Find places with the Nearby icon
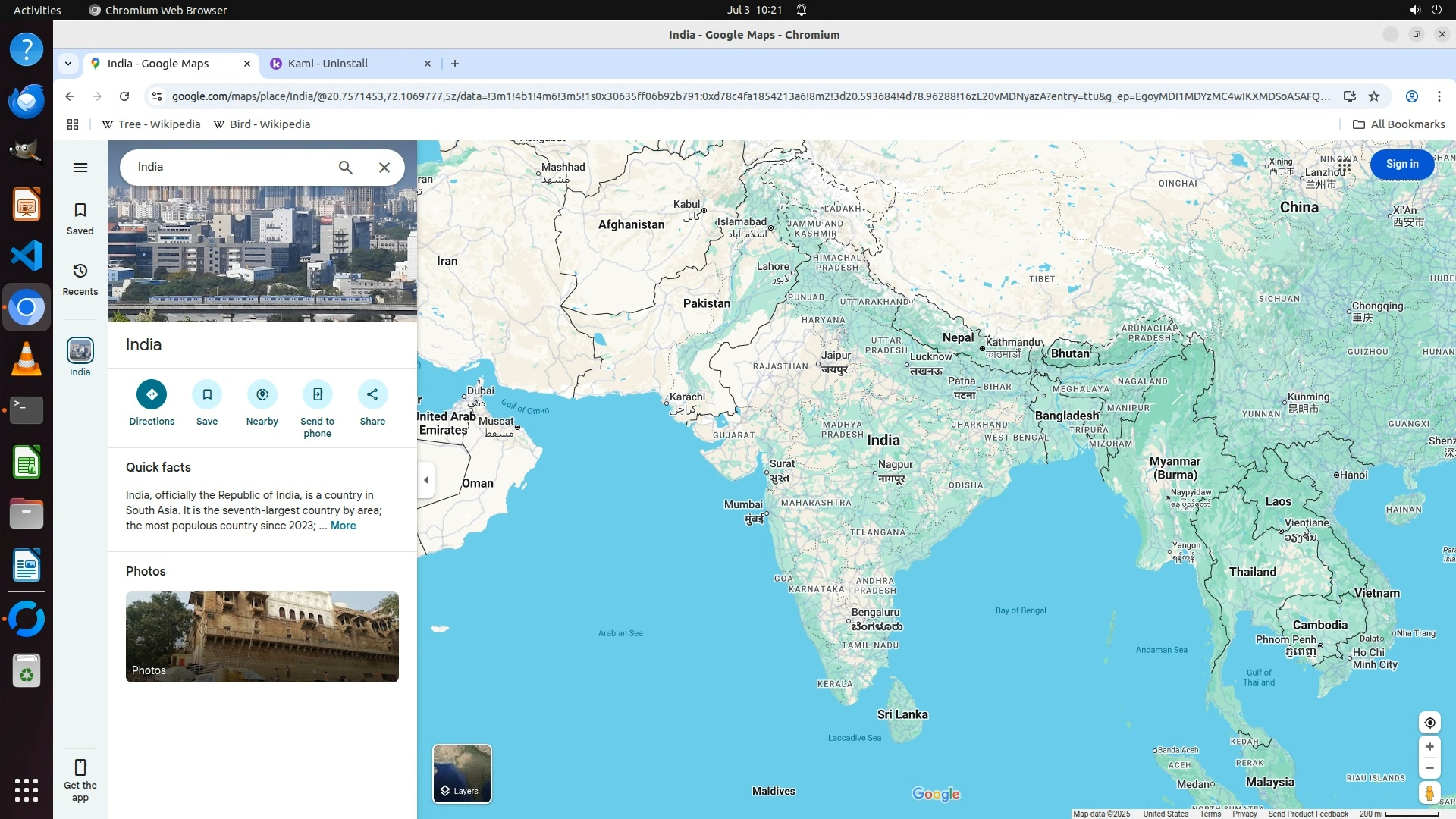Image resolution: width=1456 pixels, height=819 pixels. [262, 394]
